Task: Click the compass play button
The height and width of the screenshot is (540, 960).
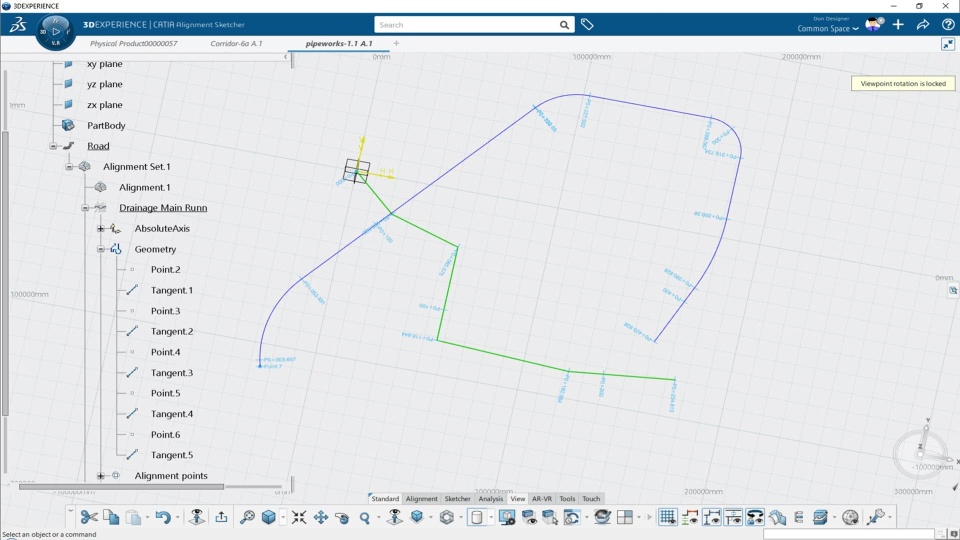Action: [x=56, y=31]
